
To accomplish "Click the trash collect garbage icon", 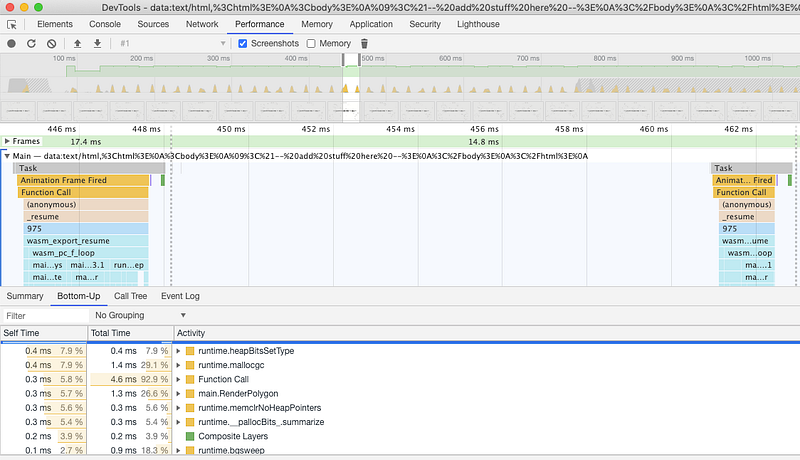I will [364, 44].
